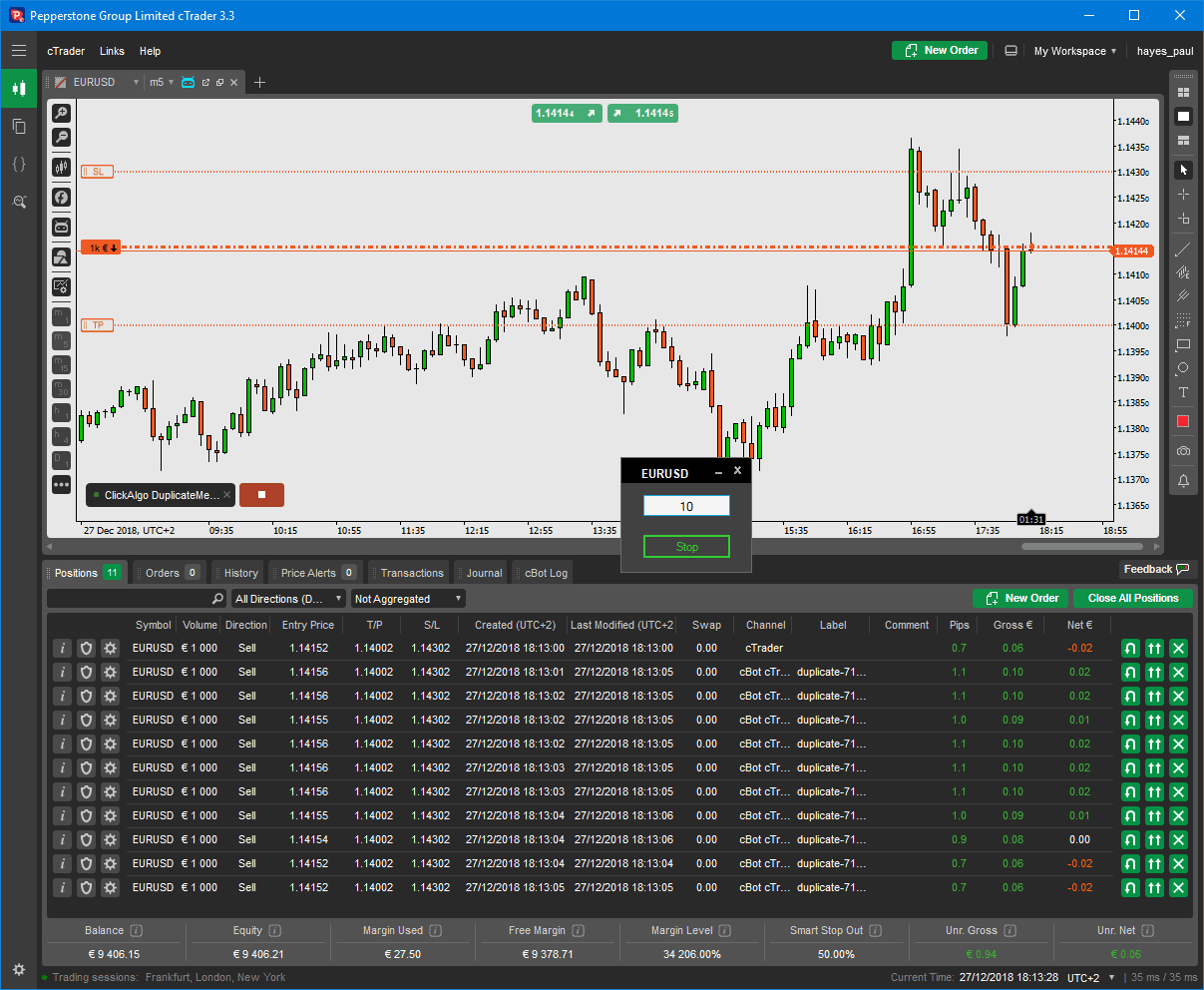Open the All Directions filter dropdown
The width and height of the screenshot is (1204, 990).
coord(287,599)
